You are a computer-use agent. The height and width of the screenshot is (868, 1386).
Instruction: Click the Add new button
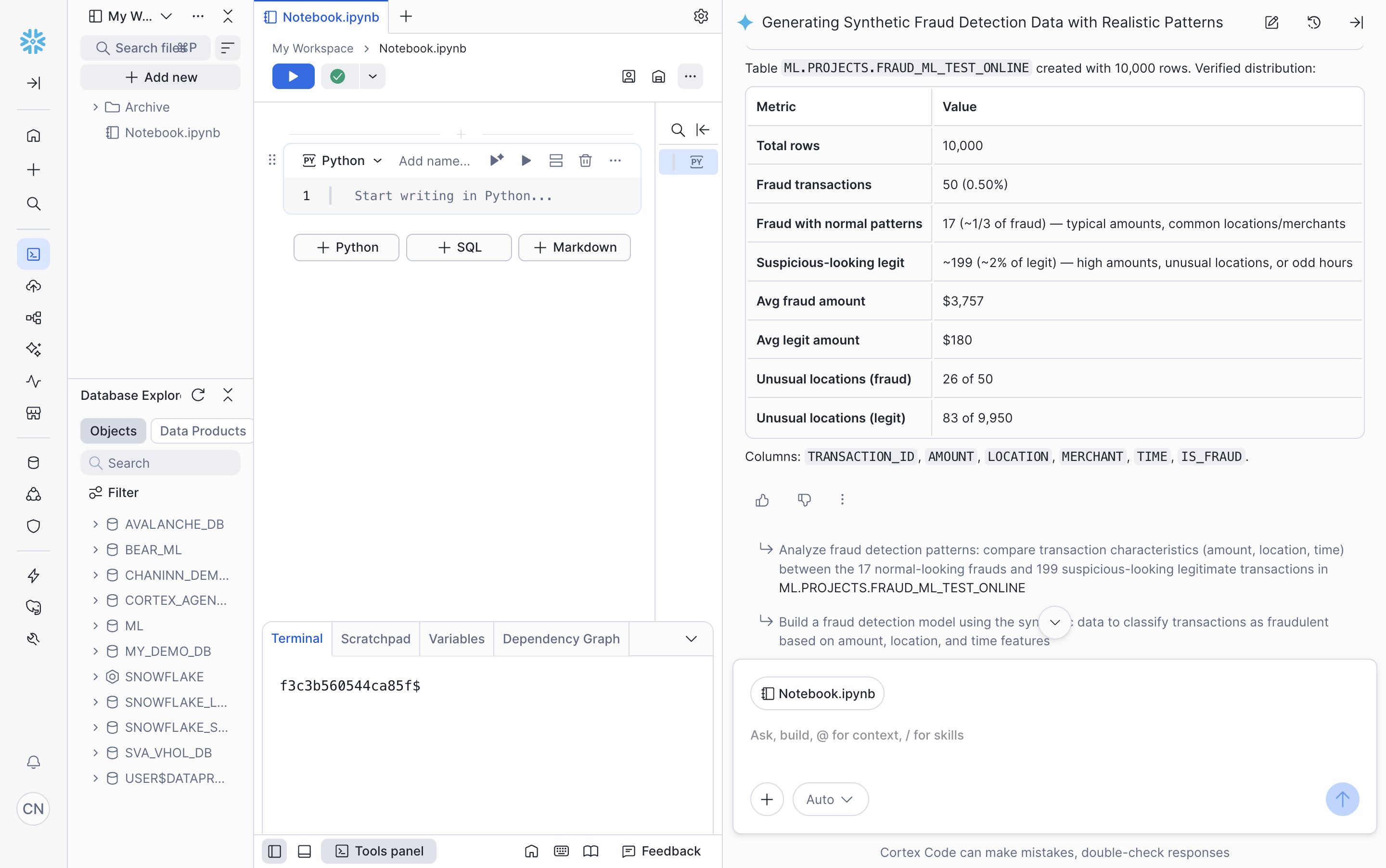coord(160,77)
